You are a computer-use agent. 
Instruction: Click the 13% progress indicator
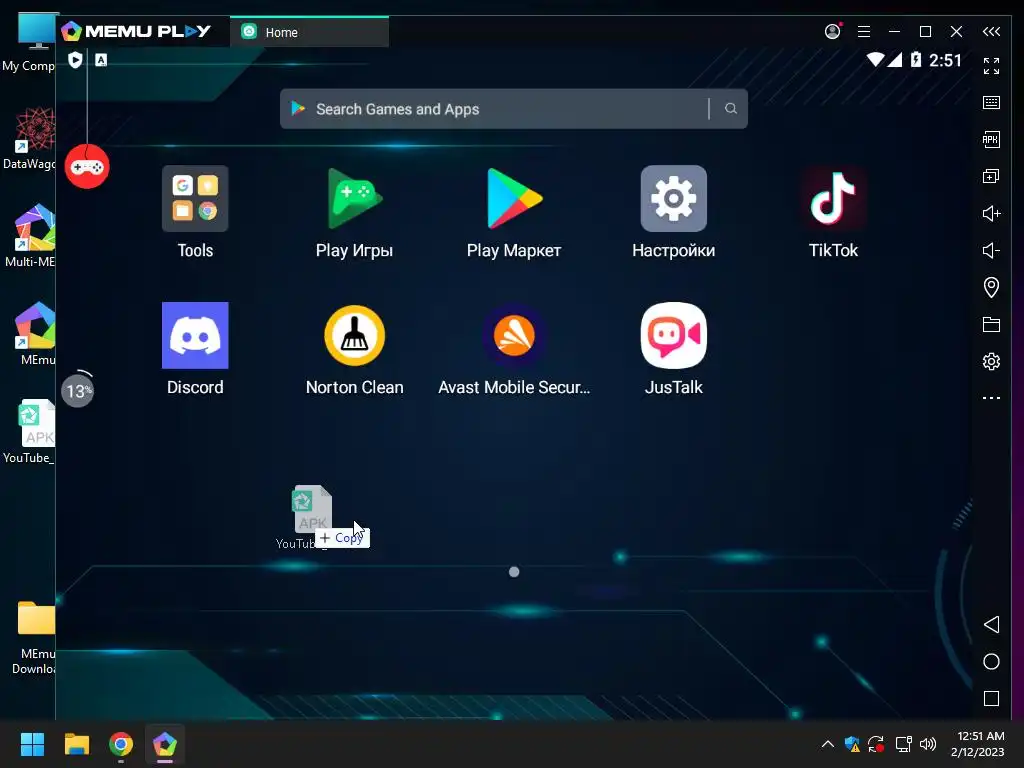tap(78, 390)
